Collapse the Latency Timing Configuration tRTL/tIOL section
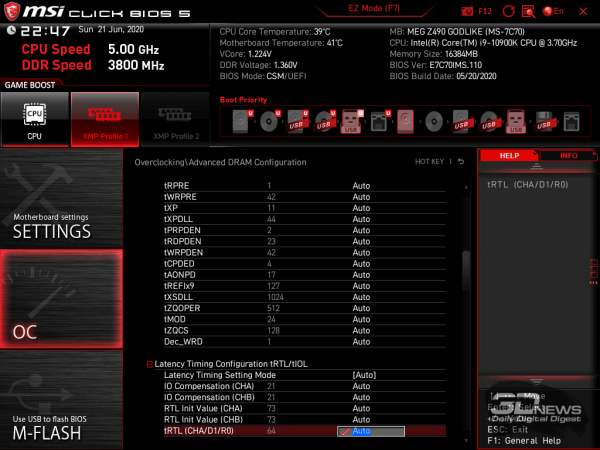600x450 pixels. (x=150, y=364)
